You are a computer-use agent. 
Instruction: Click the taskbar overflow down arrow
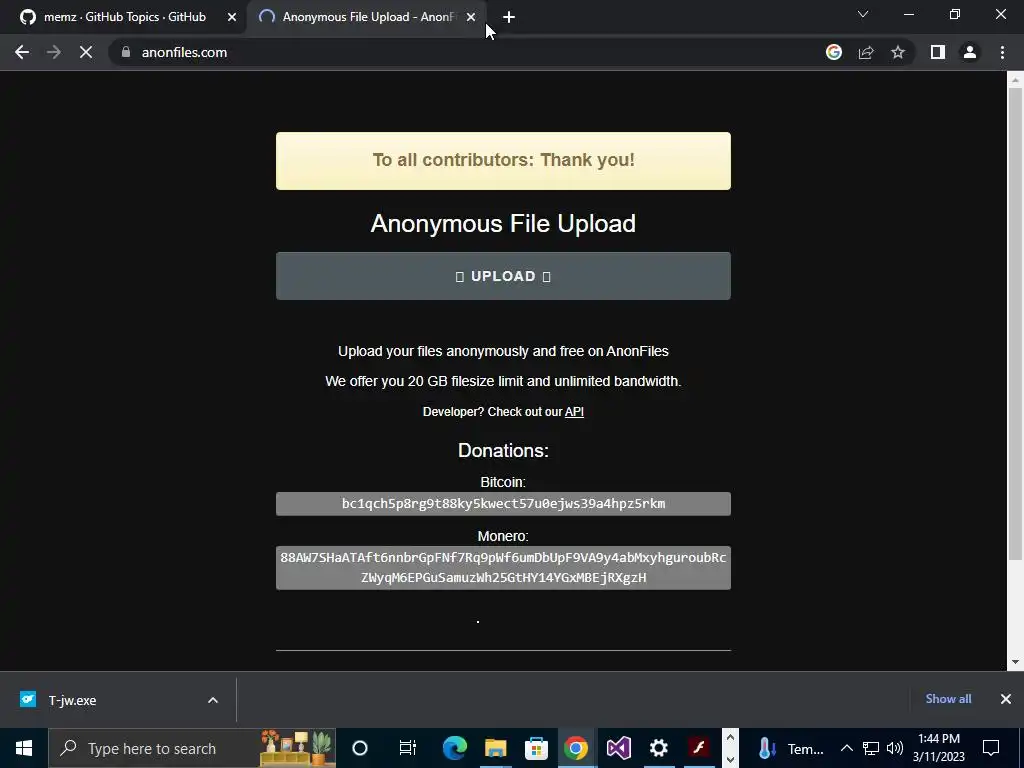tap(730, 760)
